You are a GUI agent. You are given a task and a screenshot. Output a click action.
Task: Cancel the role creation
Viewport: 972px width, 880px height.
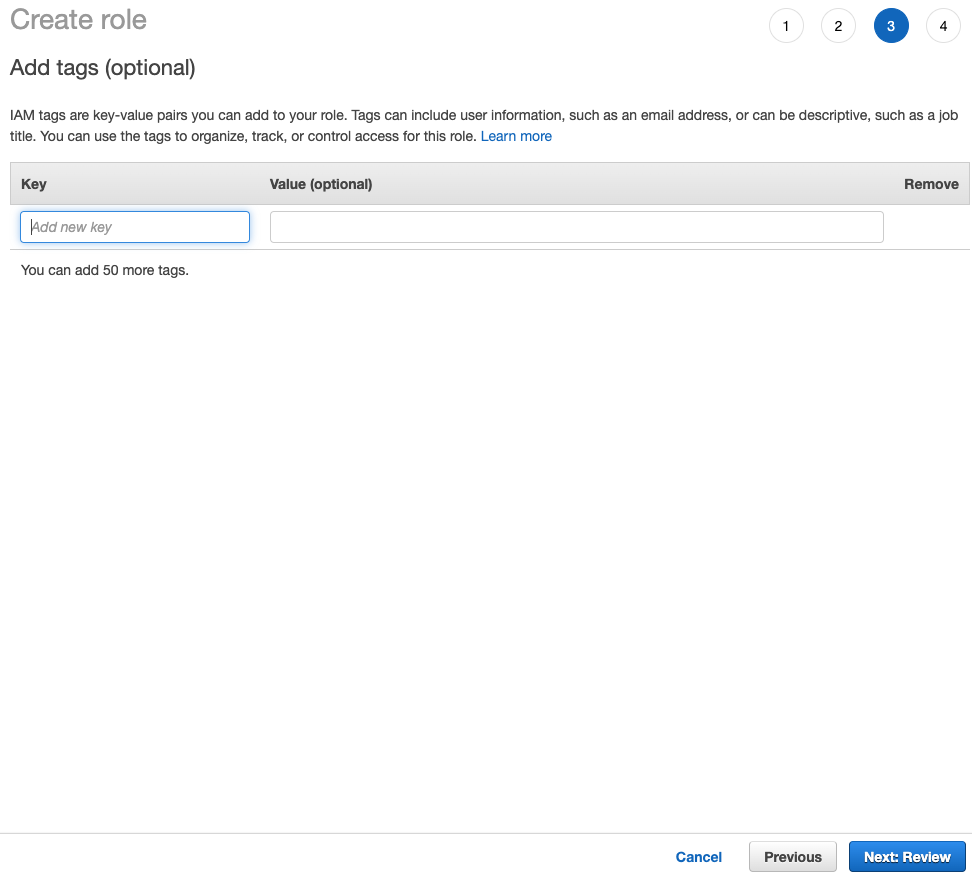click(699, 857)
